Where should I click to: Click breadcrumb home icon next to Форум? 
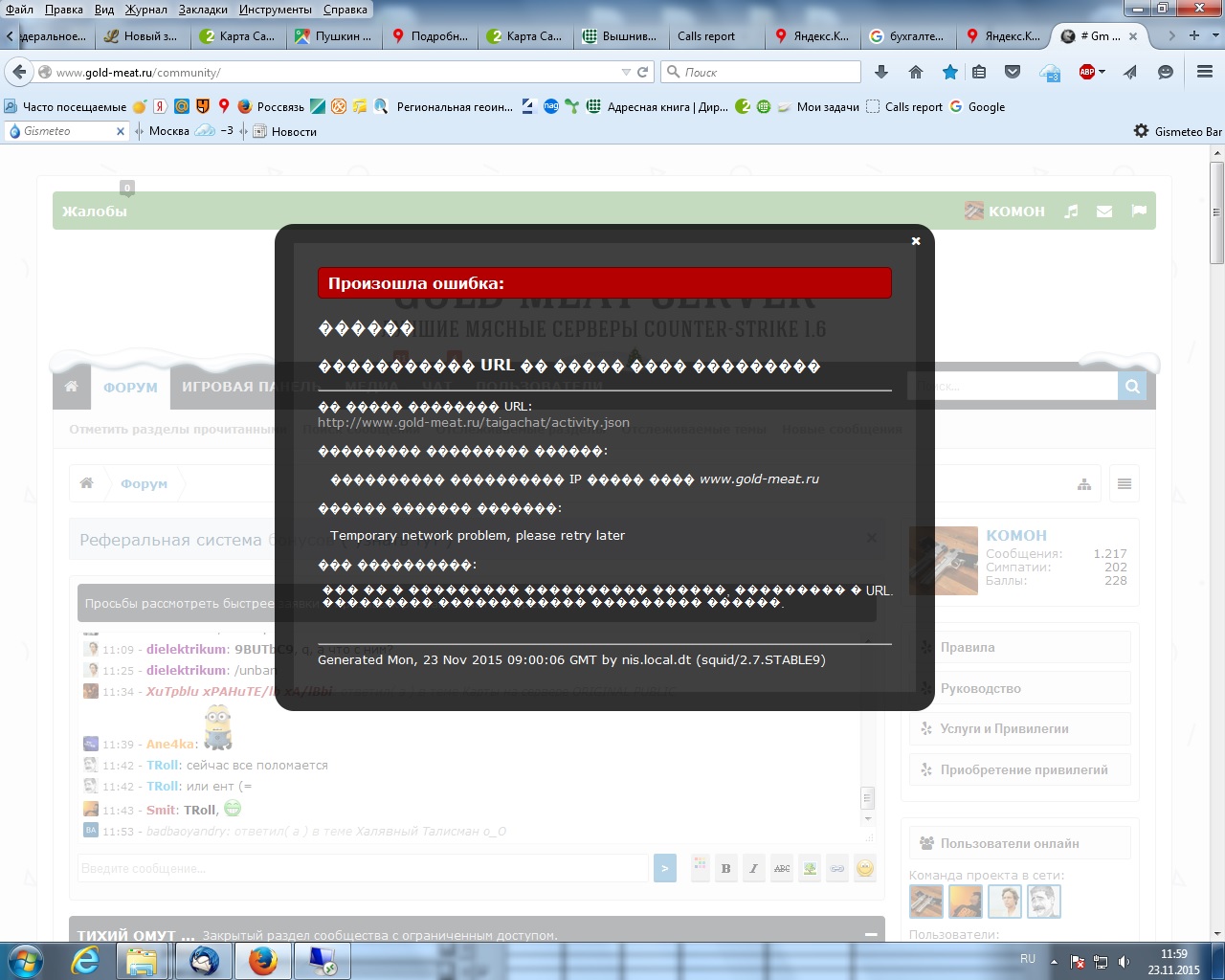pos(86,483)
